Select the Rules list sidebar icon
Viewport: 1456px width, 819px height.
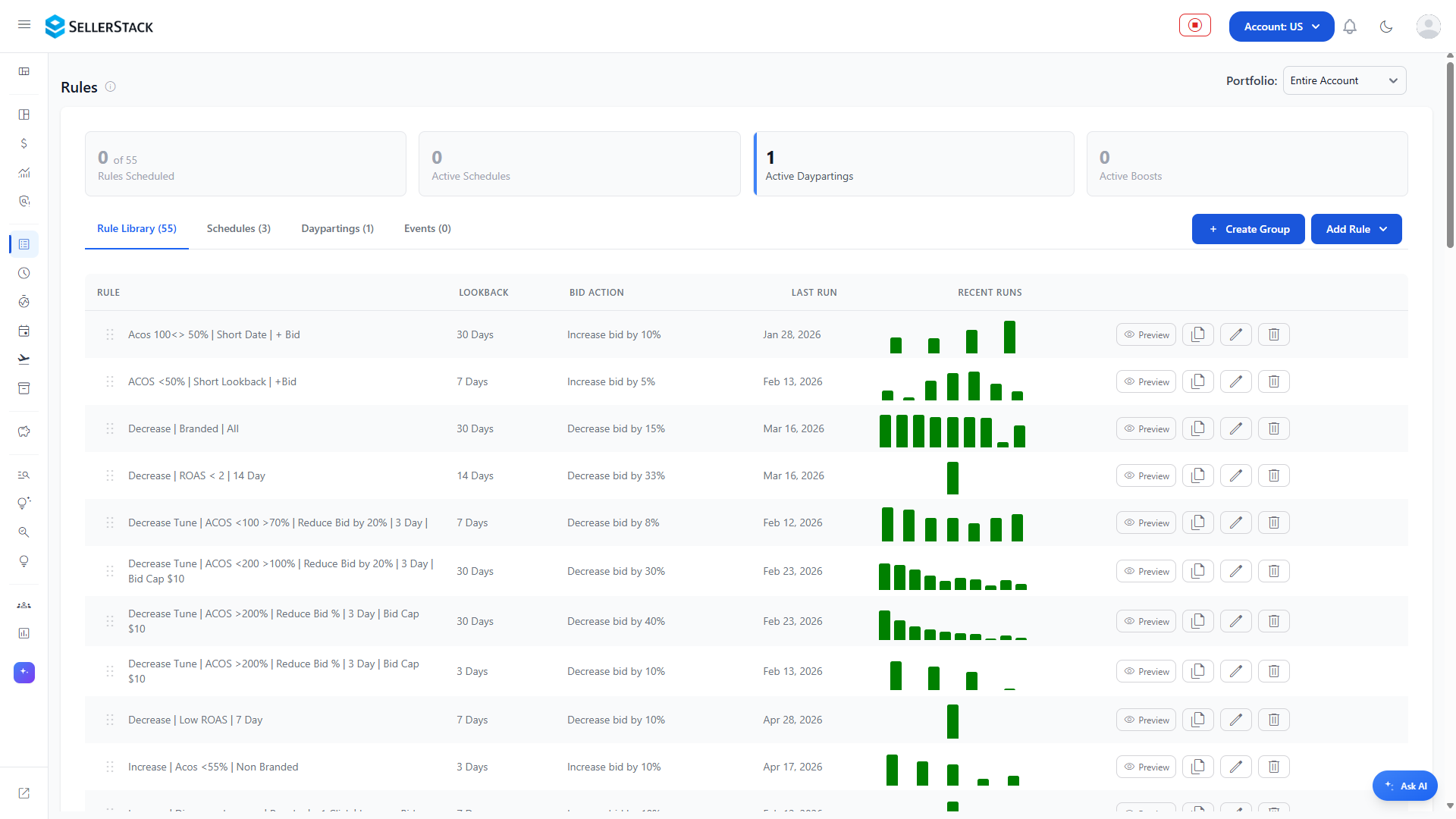click(24, 244)
